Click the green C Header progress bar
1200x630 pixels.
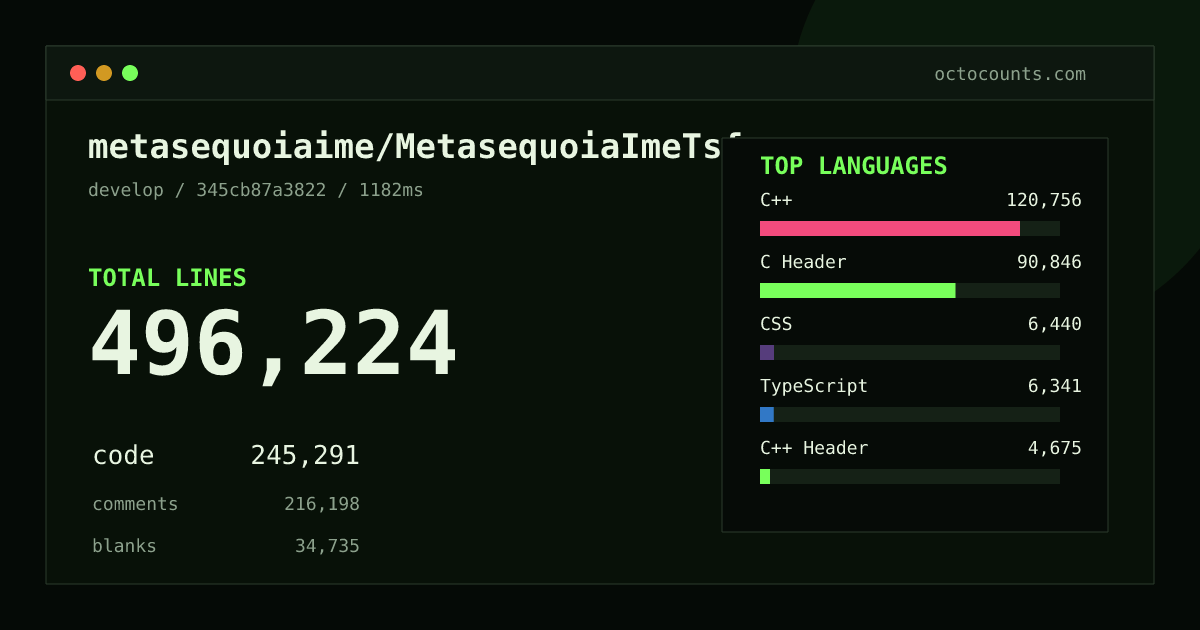click(858, 290)
